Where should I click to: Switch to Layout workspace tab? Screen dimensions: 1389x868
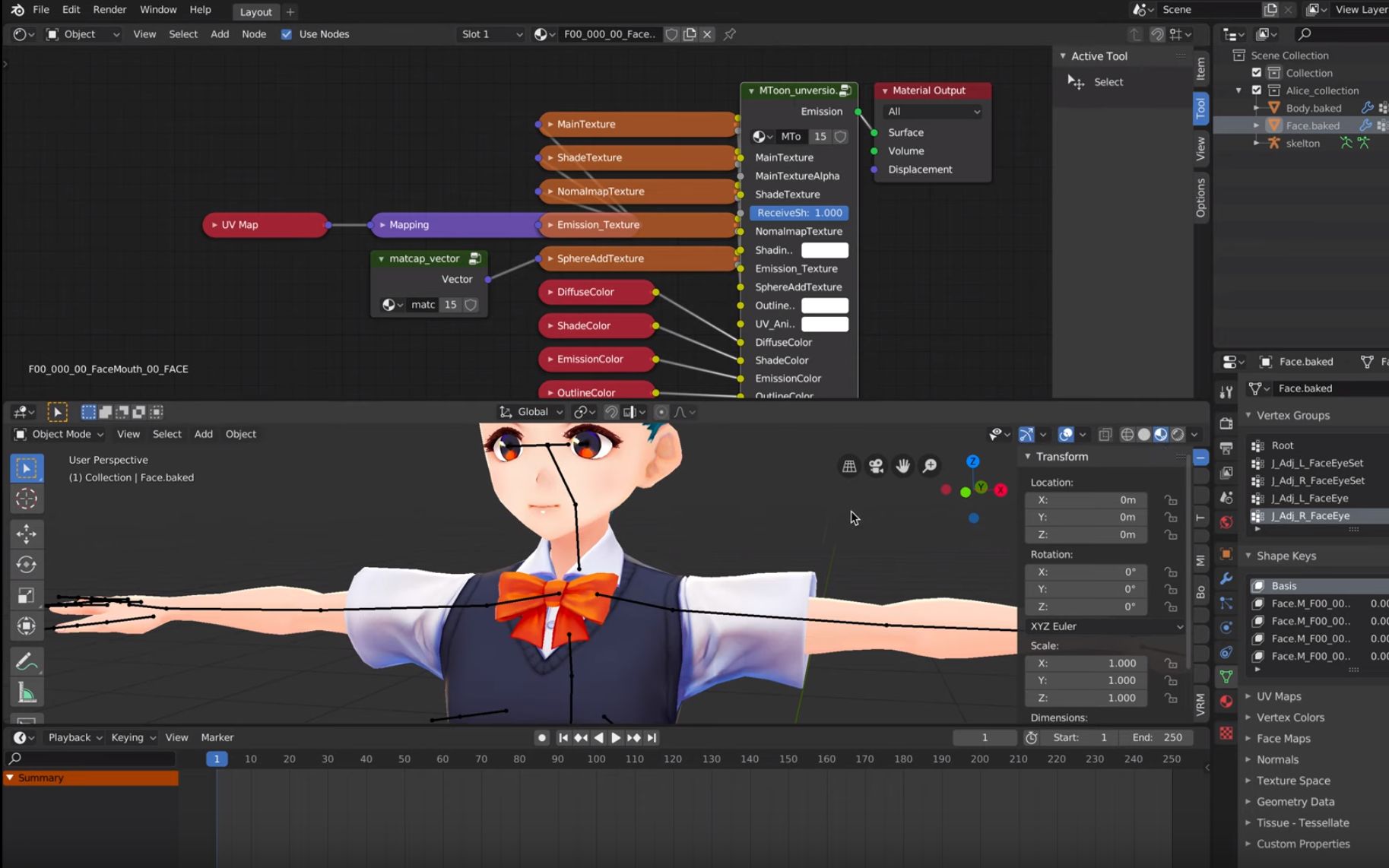[x=255, y=12]
